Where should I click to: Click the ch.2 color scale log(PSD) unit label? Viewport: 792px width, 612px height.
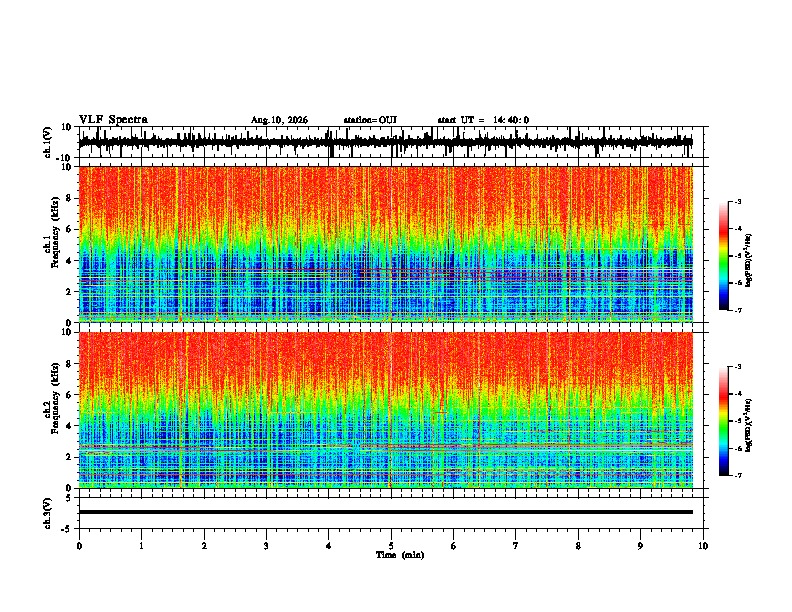click(749, 426)
